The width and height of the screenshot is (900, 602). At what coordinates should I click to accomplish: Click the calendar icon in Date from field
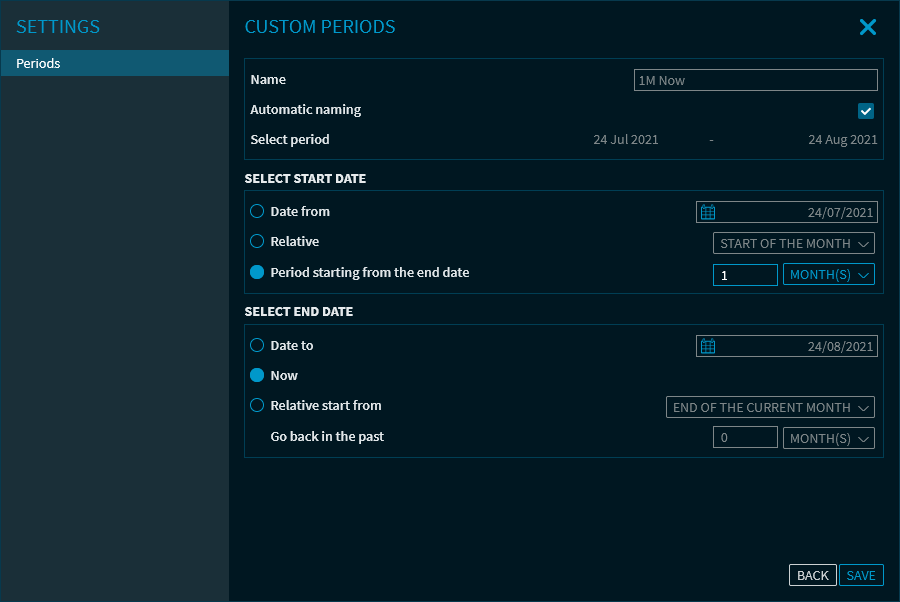click(708, 212)
